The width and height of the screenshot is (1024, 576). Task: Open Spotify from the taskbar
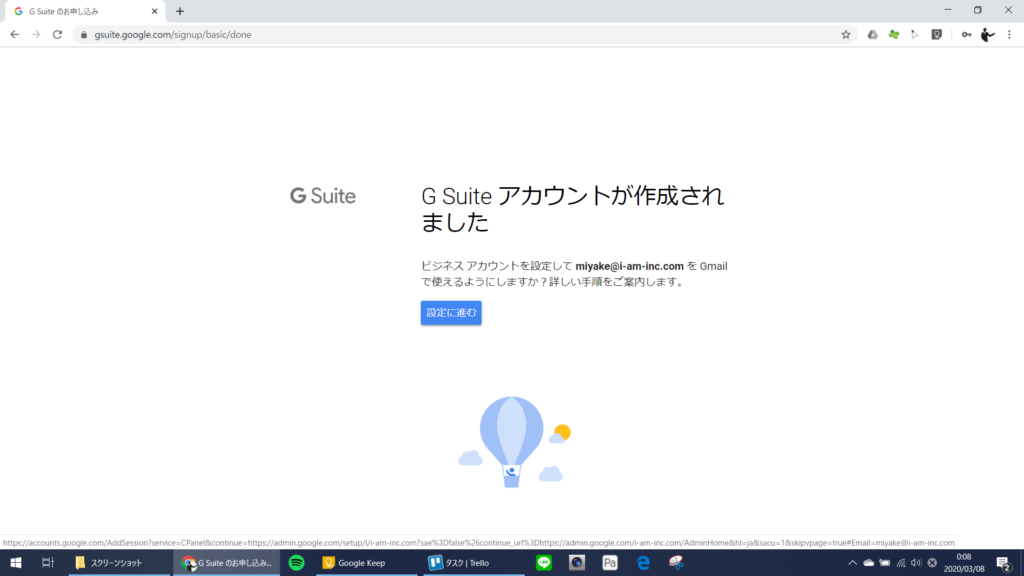[x=296, y=563]
